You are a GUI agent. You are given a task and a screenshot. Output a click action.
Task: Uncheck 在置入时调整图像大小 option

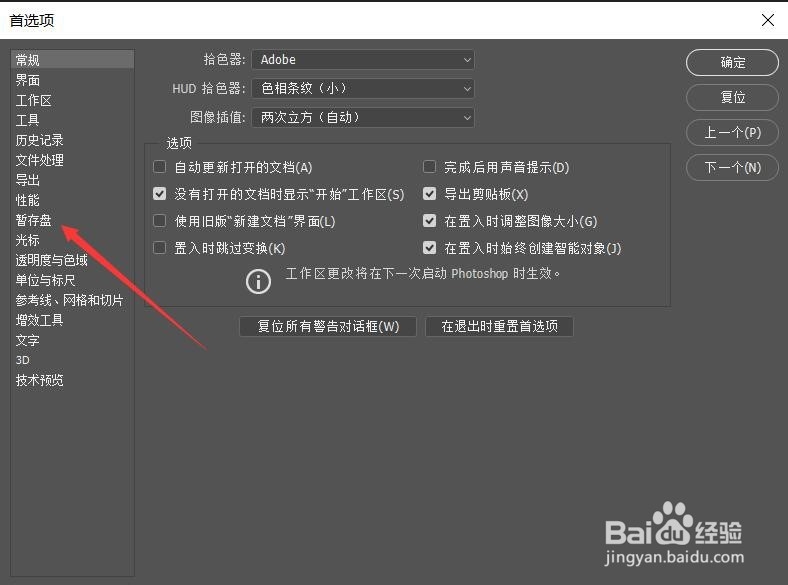[430, 221]
